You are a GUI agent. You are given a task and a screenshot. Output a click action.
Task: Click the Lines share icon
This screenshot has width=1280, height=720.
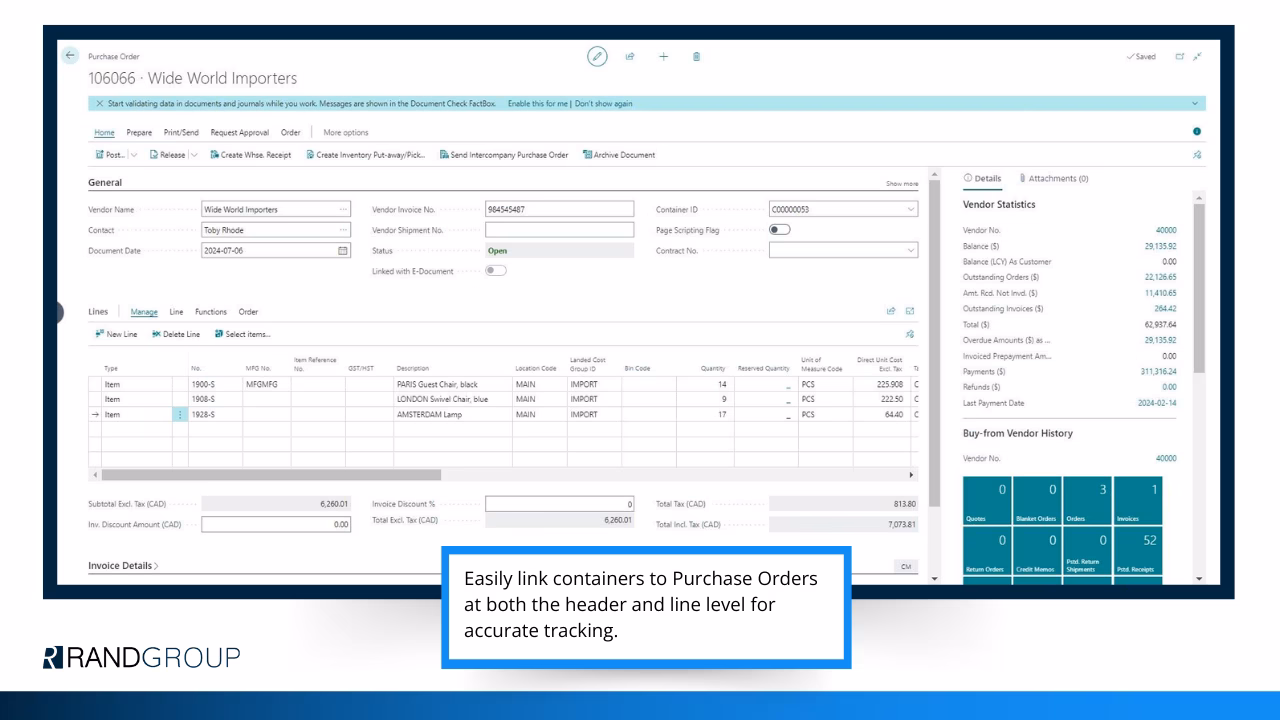point(891,313)
